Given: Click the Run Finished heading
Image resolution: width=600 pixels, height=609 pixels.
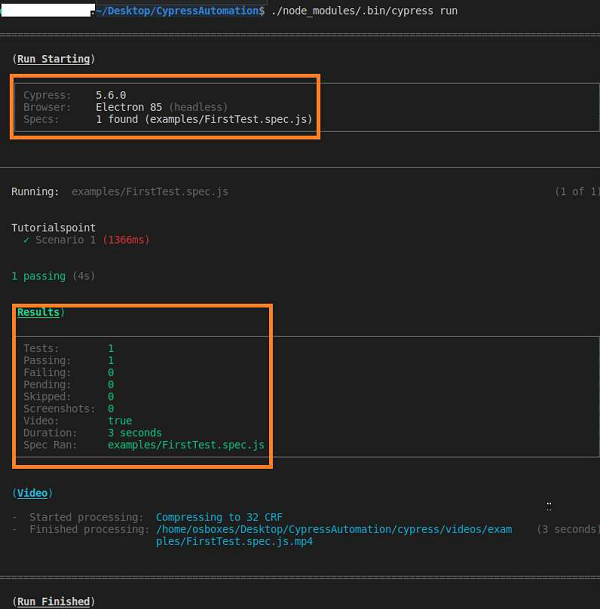Looking at the screenshot, I should (x=56, y=601).
